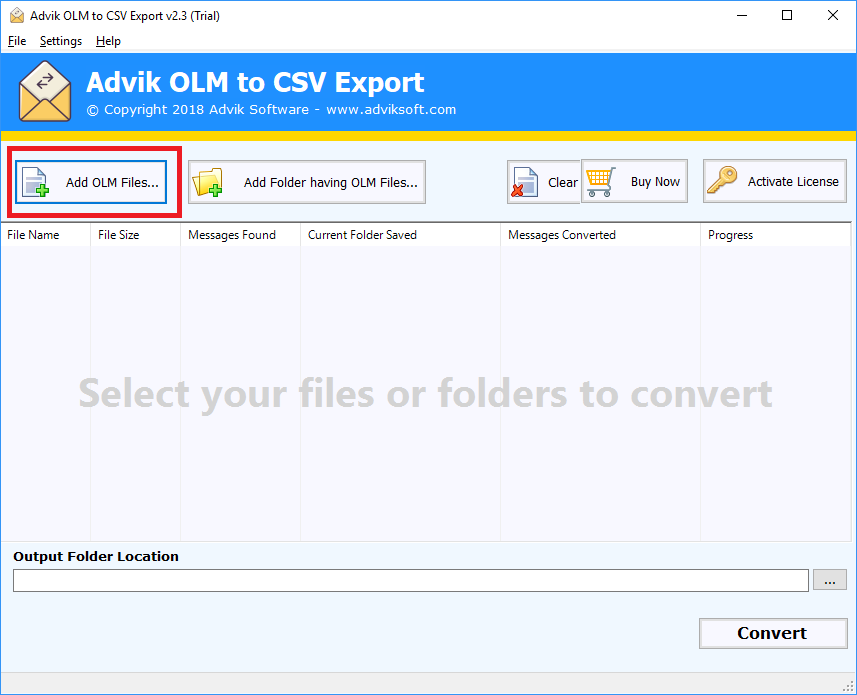Click the app icon in the title bar
857x695 pixels.
tap(17, 15)
